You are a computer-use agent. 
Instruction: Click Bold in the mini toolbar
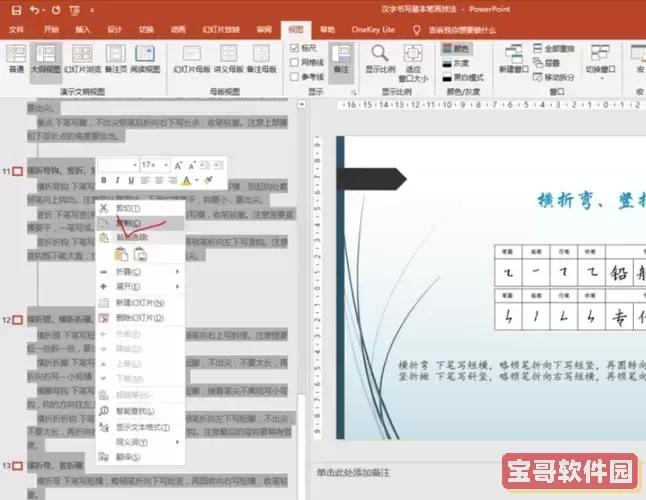pyautogui.click(x=105, y=181)
